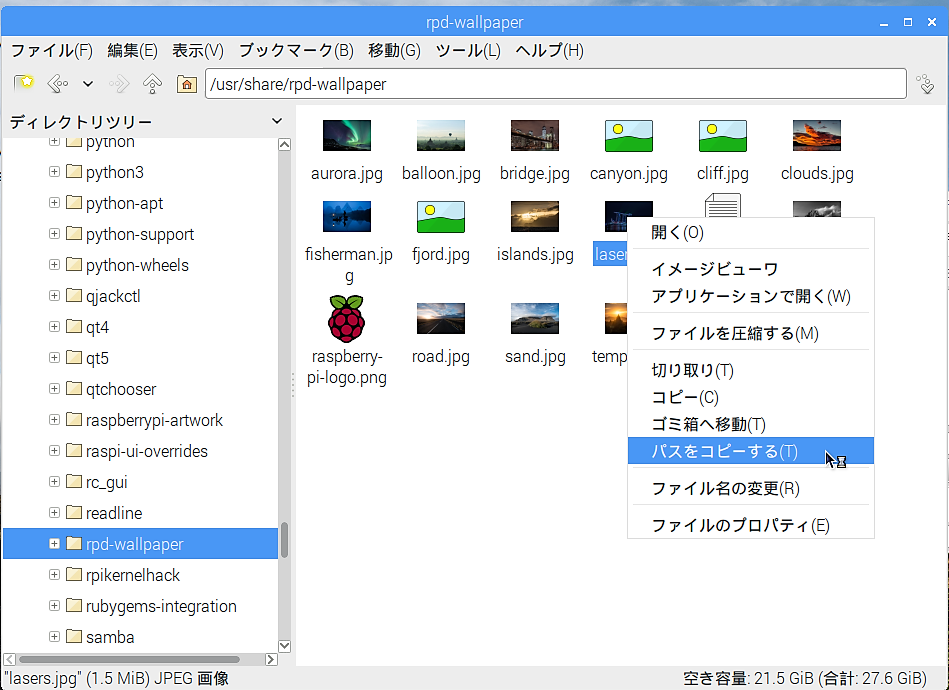Click the tree vertical scrollbar down arrow
Screen dimensions: 949x690
tap(284, 646)
